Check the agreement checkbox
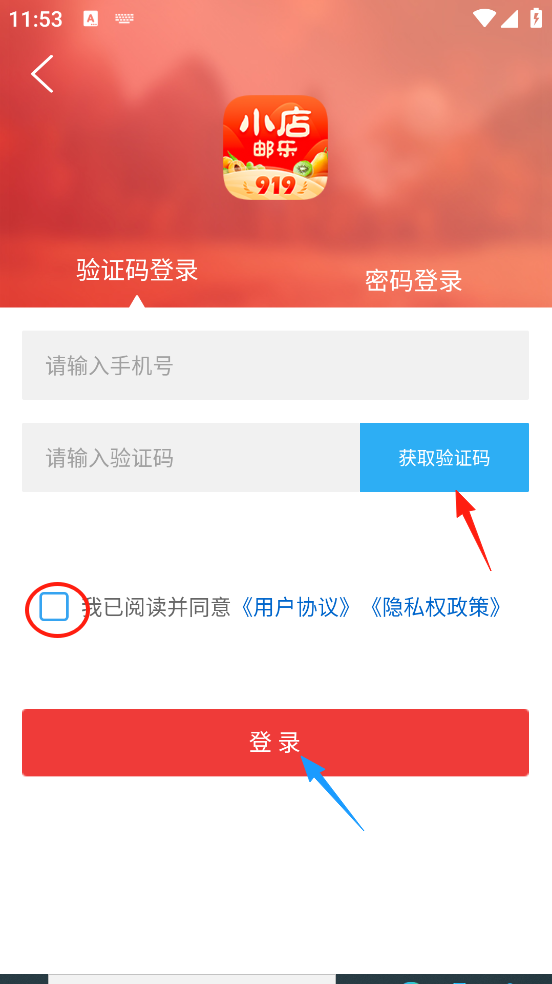The height and width of the screenshot is (984, 552). [x=54, y=607]
